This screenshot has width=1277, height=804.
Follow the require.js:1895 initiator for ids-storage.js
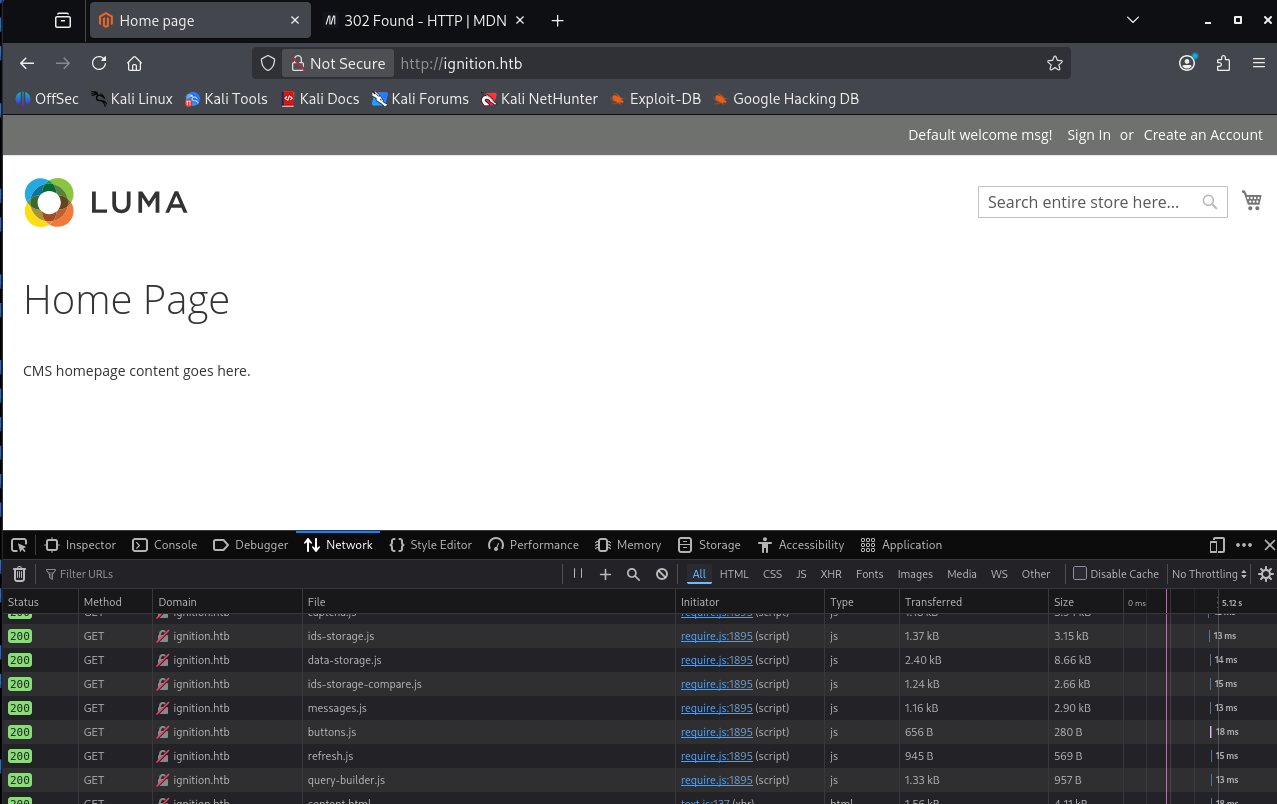(716, 636)
